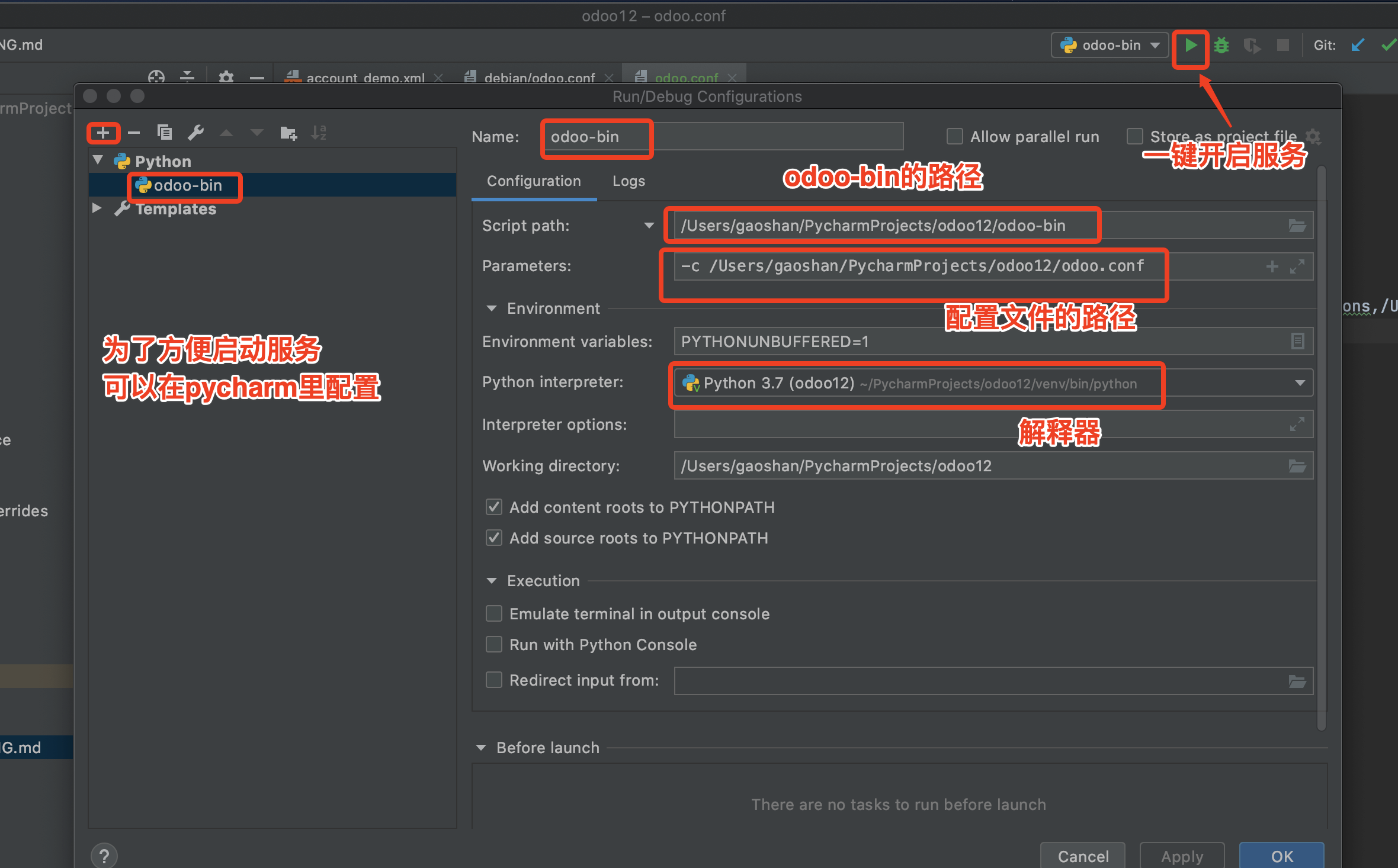The width and height of the screenshot is (1398, 868).
Task: Click the green Run button in toolbar
Action: (1190, 46)
